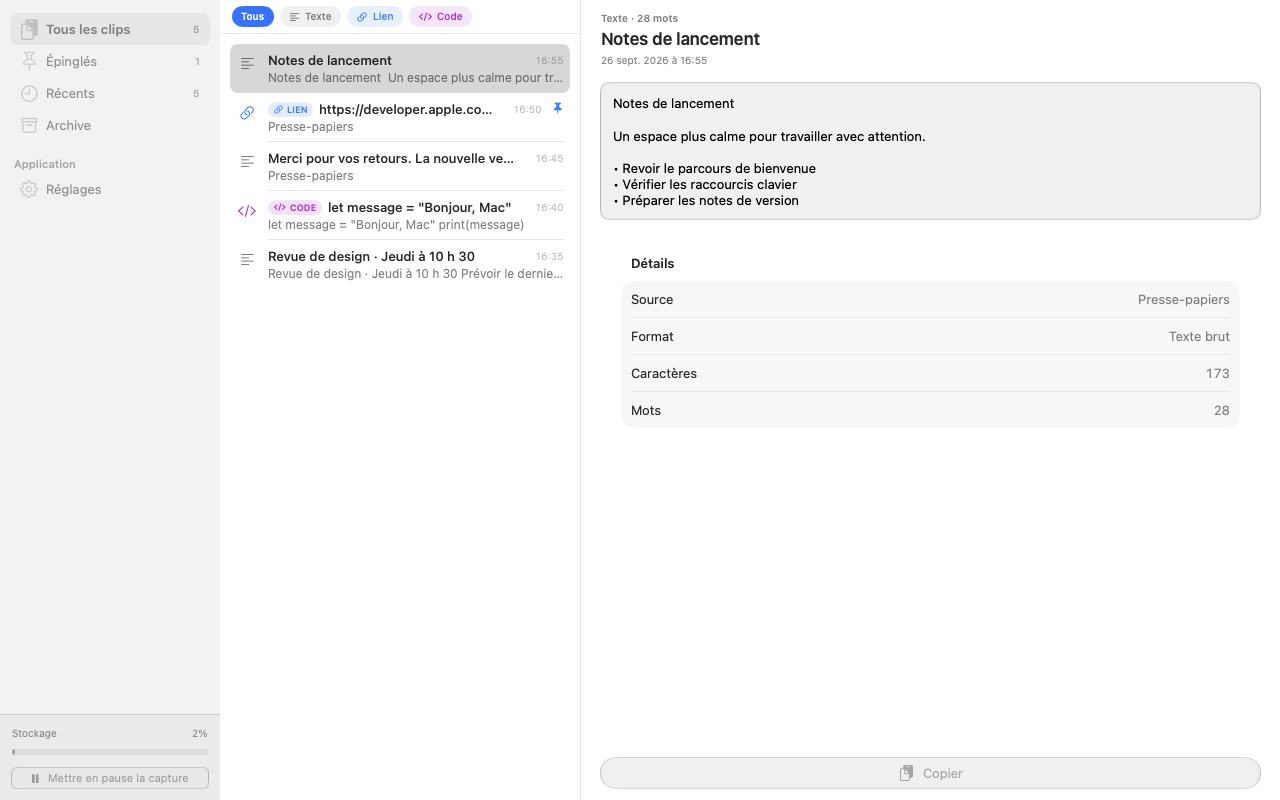The width and height of the screenshot is (1280, 800).
Task: Select the let message = "Bonjour, Mac" clip
Action: point(400,215)
